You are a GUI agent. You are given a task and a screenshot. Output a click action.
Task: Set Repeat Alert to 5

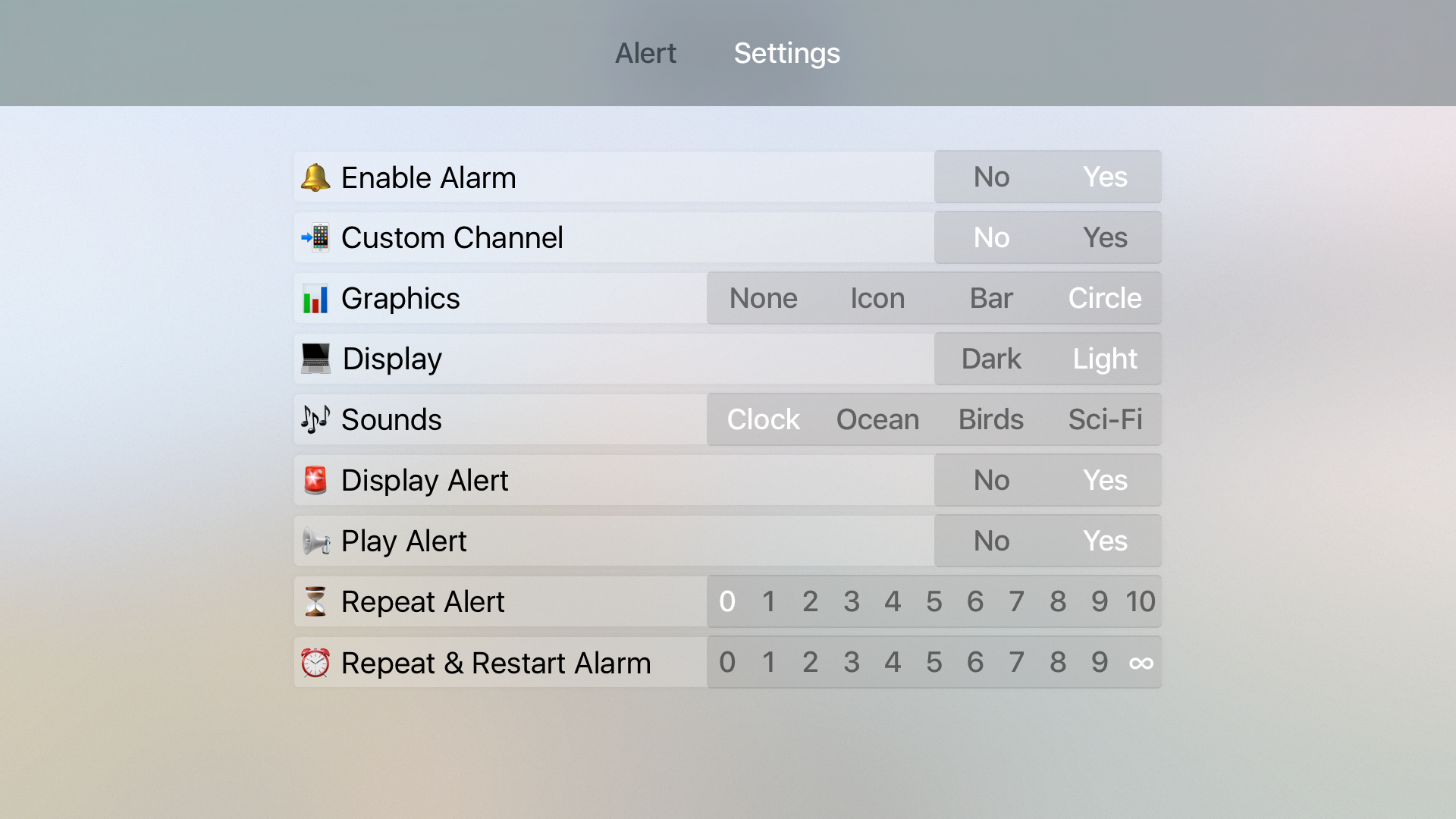pyautogui.click(x=934, y=601)
